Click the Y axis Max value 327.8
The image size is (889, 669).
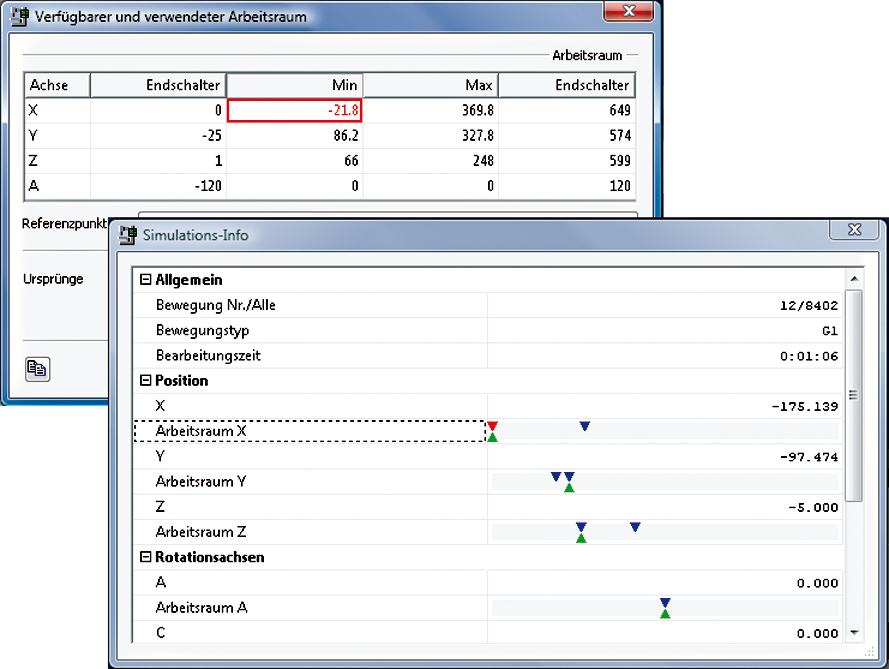click(428, 135)
